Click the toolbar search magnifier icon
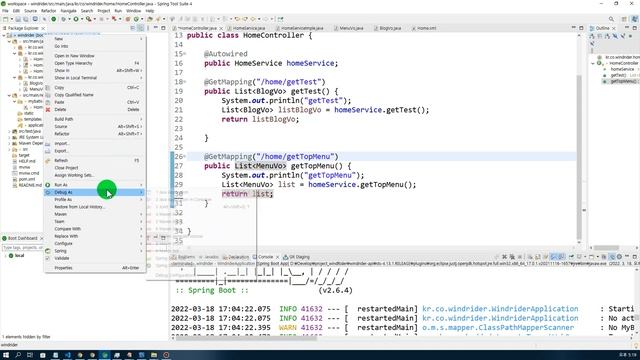 (611, 19)
